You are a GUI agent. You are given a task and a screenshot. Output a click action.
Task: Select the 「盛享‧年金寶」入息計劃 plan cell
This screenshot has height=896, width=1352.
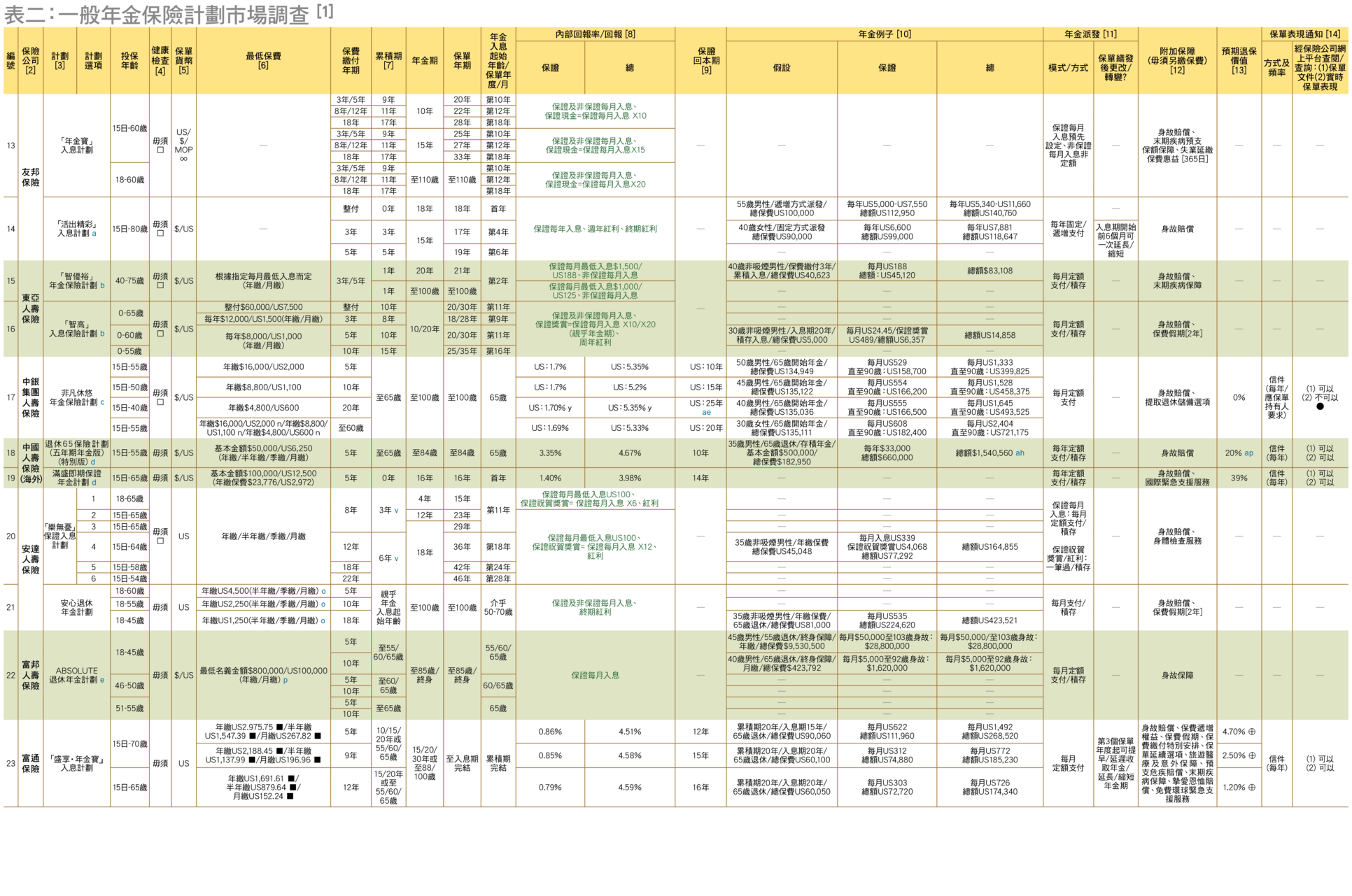[76, 763]
